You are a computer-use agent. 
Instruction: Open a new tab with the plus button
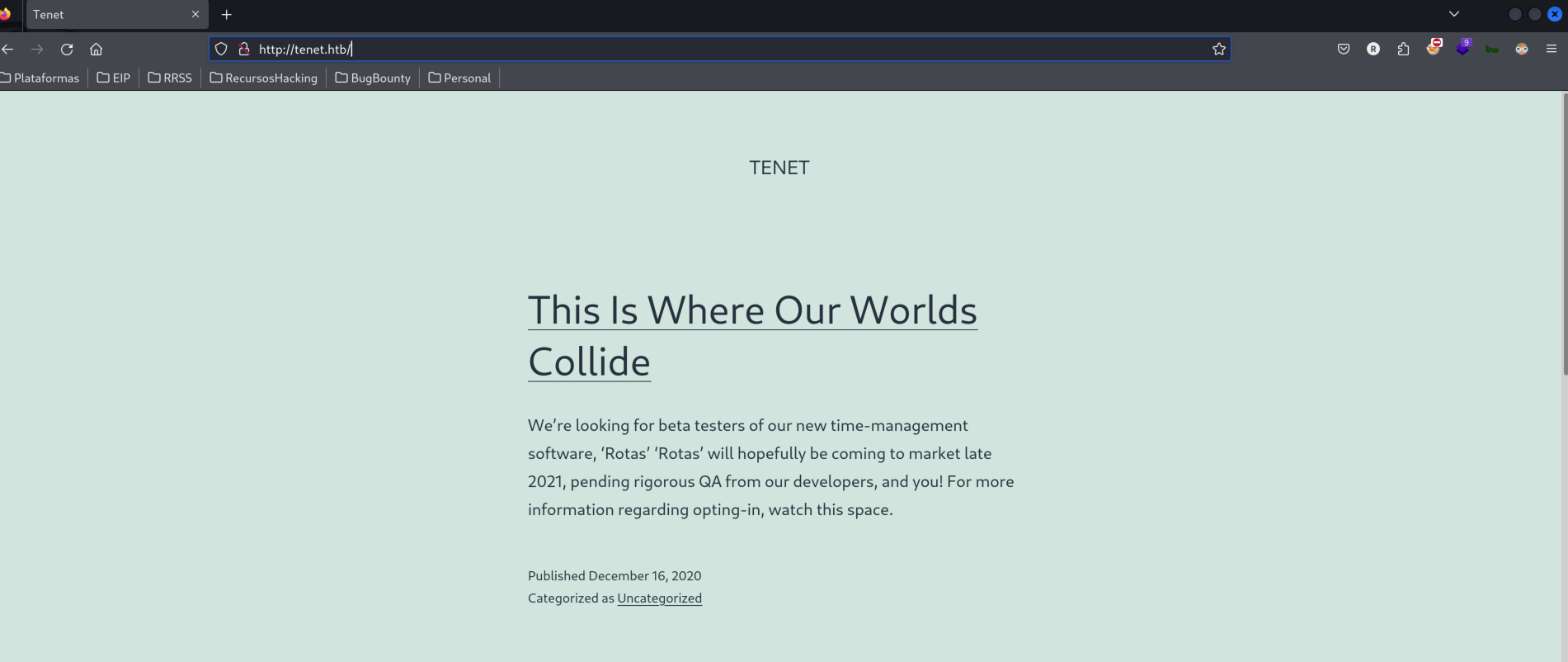227,14
